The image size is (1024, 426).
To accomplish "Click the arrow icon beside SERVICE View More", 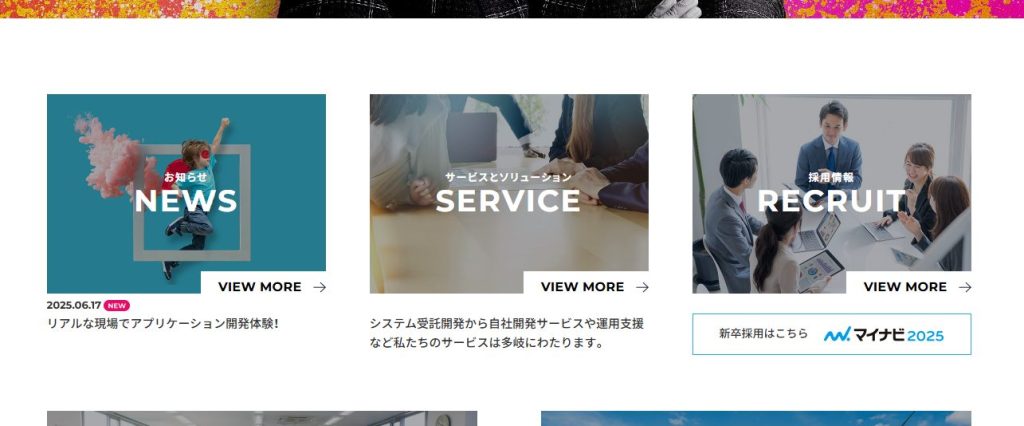I will coord(642,287).
